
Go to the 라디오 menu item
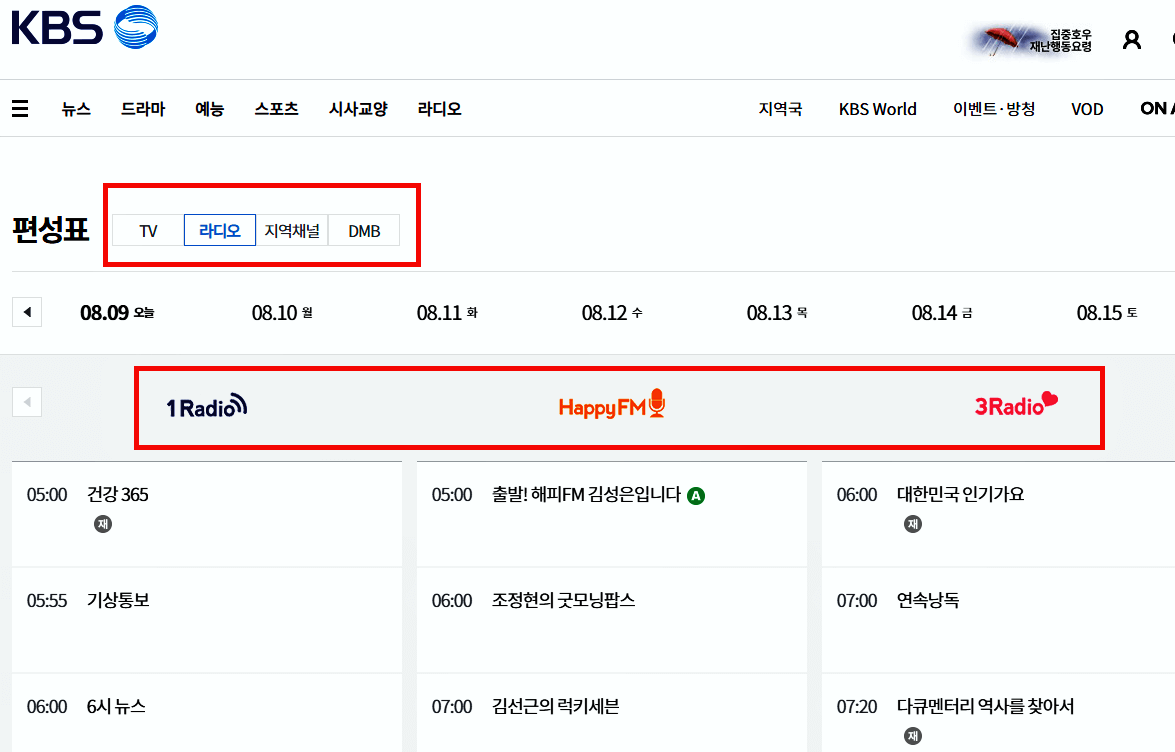pos(439,109)
